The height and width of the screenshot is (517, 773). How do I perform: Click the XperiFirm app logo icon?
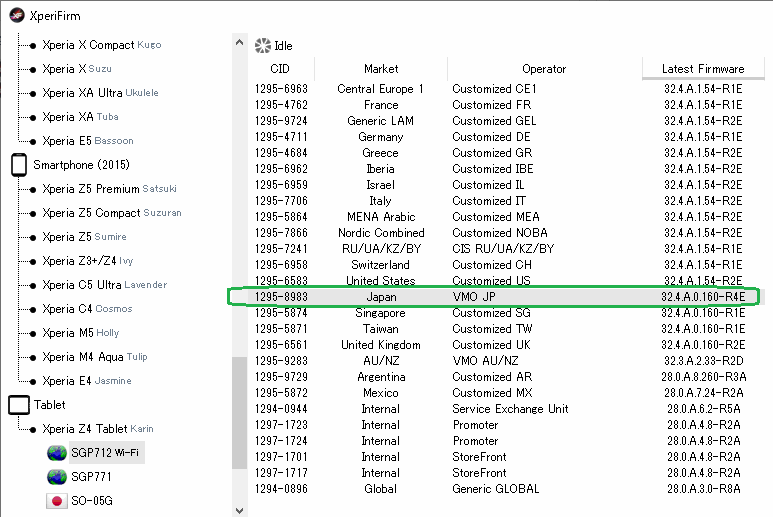[x=17, y=15]
